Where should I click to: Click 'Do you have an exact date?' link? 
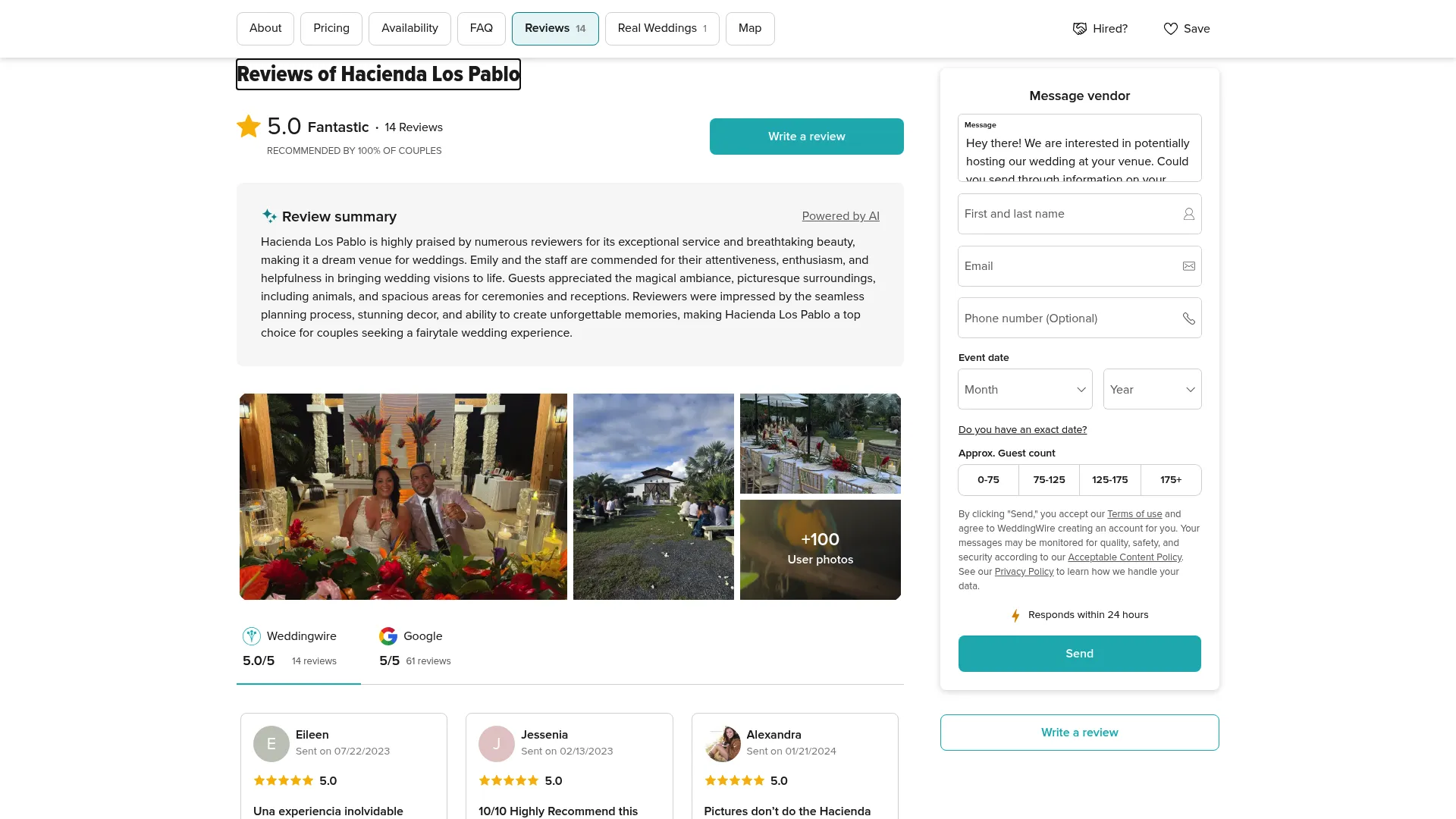tap(1022, 430)
